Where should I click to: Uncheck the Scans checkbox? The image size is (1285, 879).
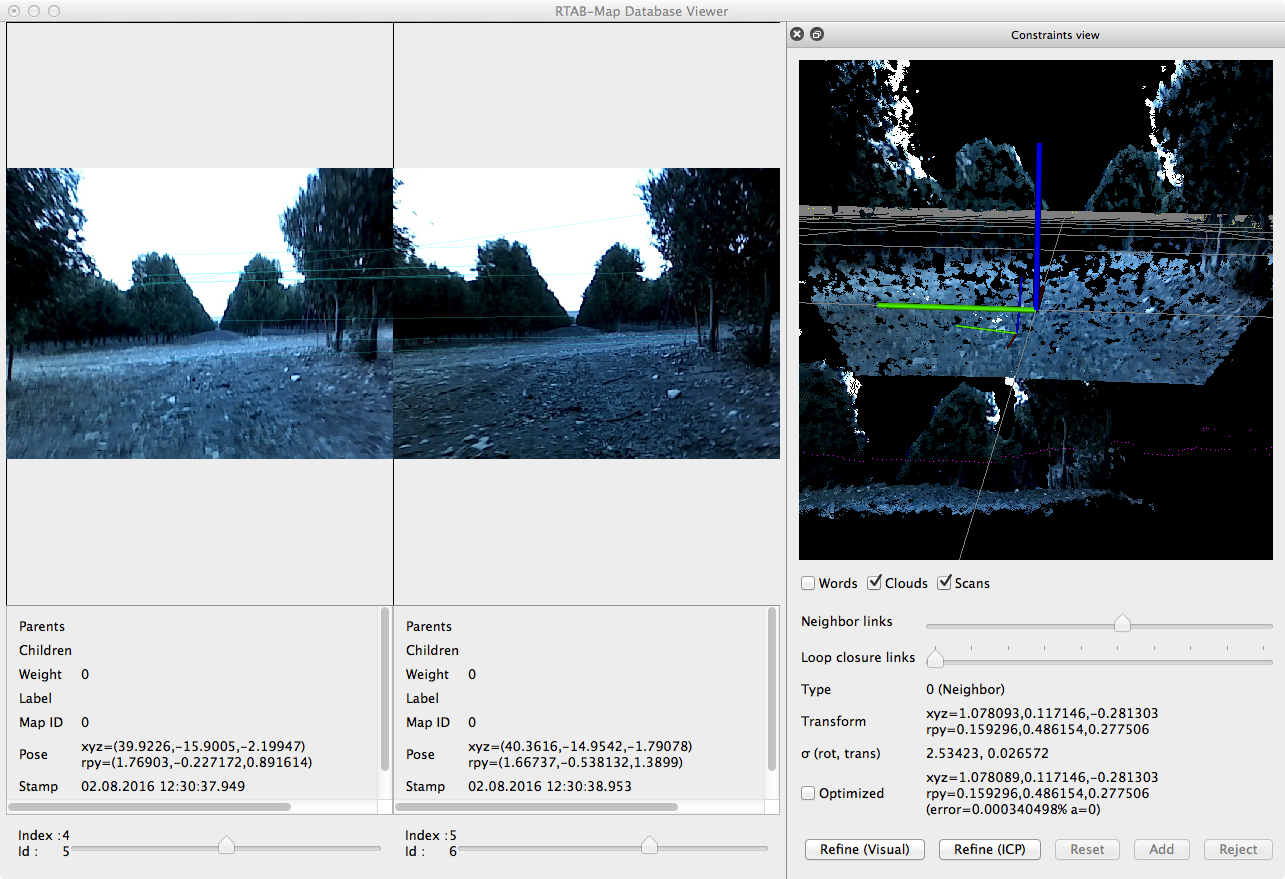coord(944,583)
